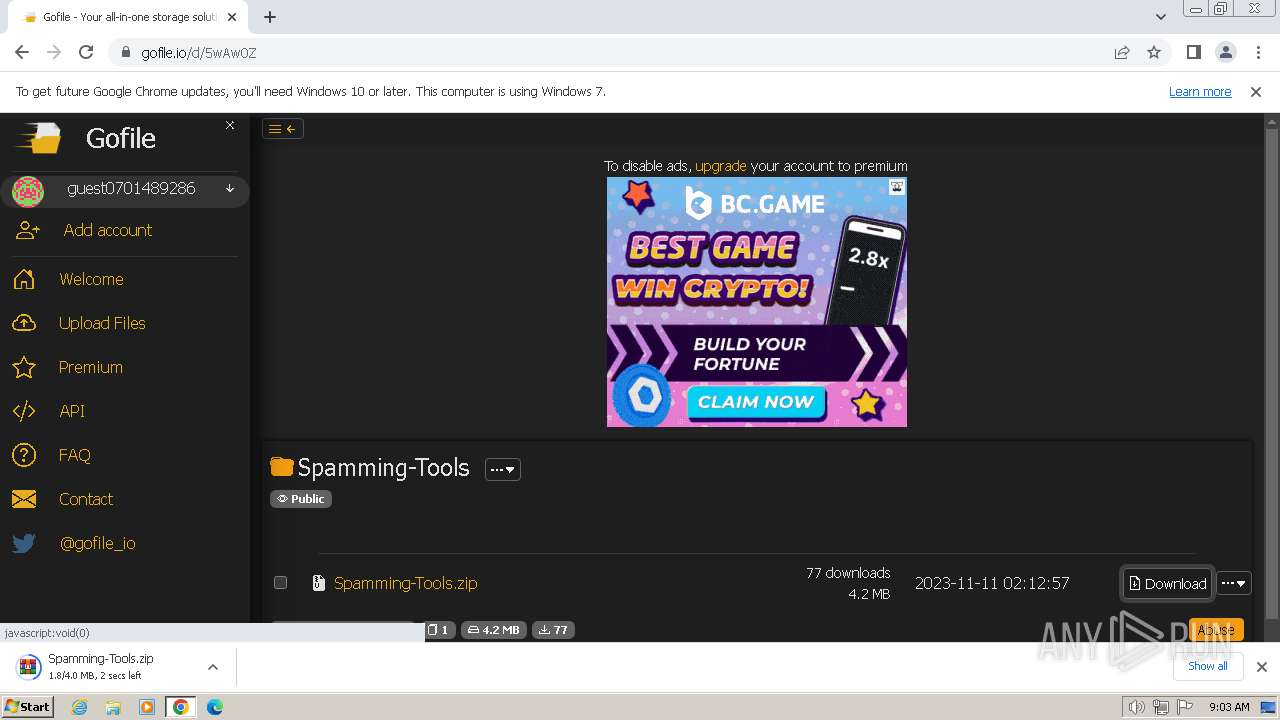Image resolution: width=1280 pixels, height=720 pixels.
Task: Click the Gofile logo icon
Action: click(38, 138)
